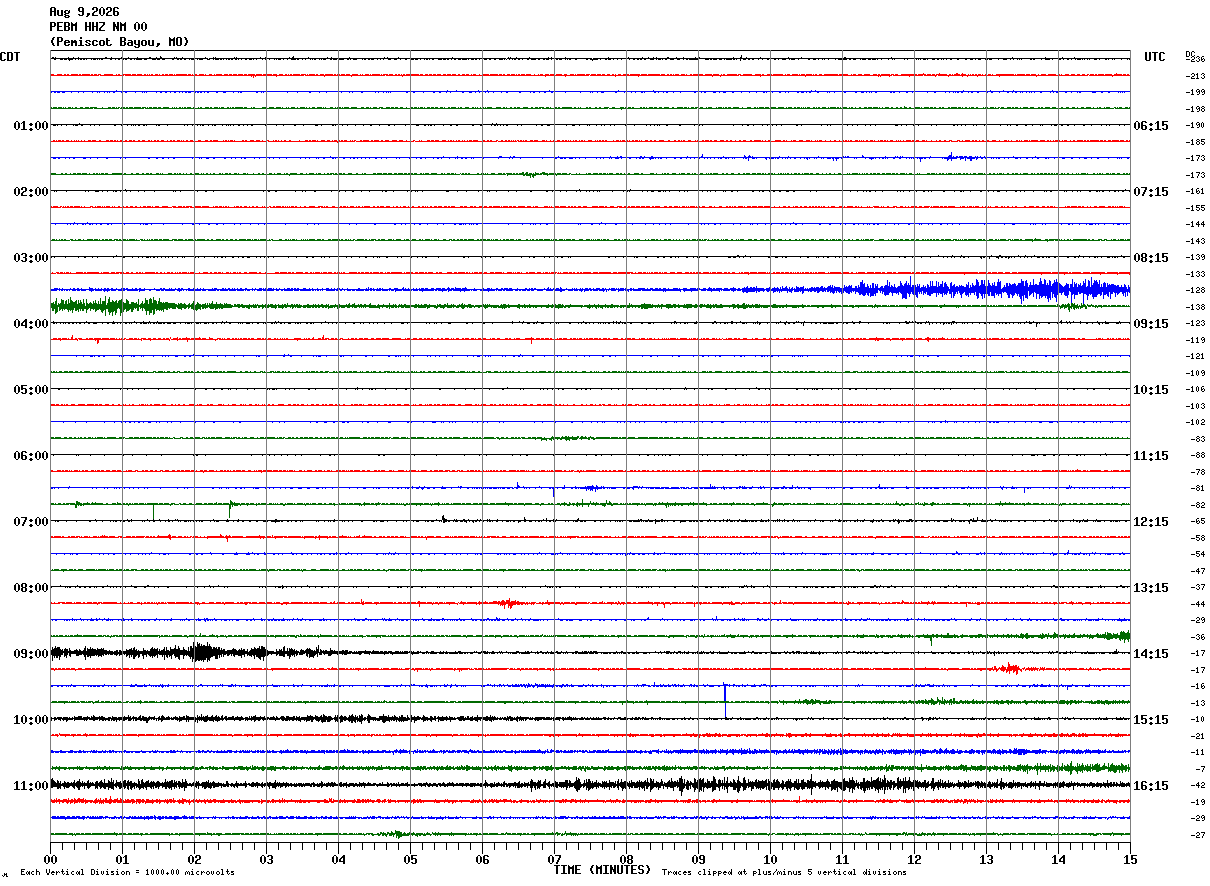Screen dimensions: 1210x886
Task: Click the 14:15 UTC time label
Action: click(x=1150, y=653)
